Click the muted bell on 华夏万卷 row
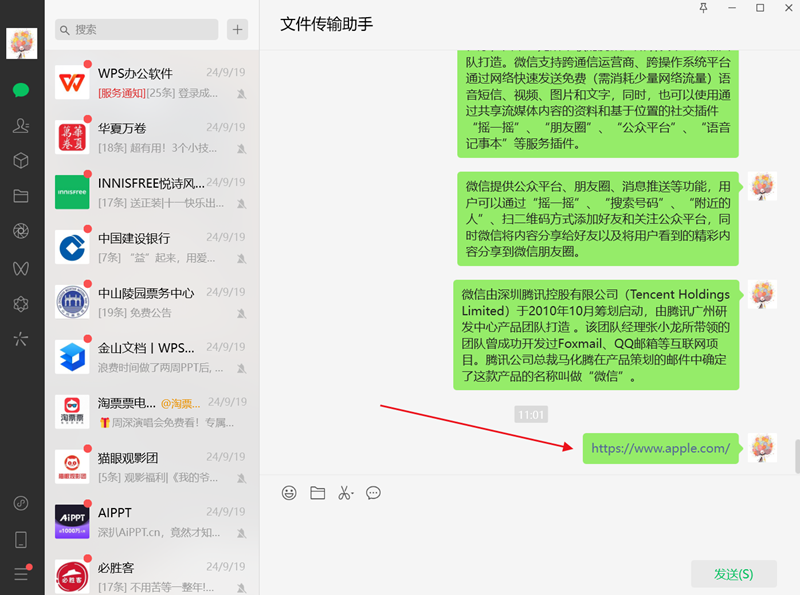Screen dimensions: 800x595 tap(241, 149)
